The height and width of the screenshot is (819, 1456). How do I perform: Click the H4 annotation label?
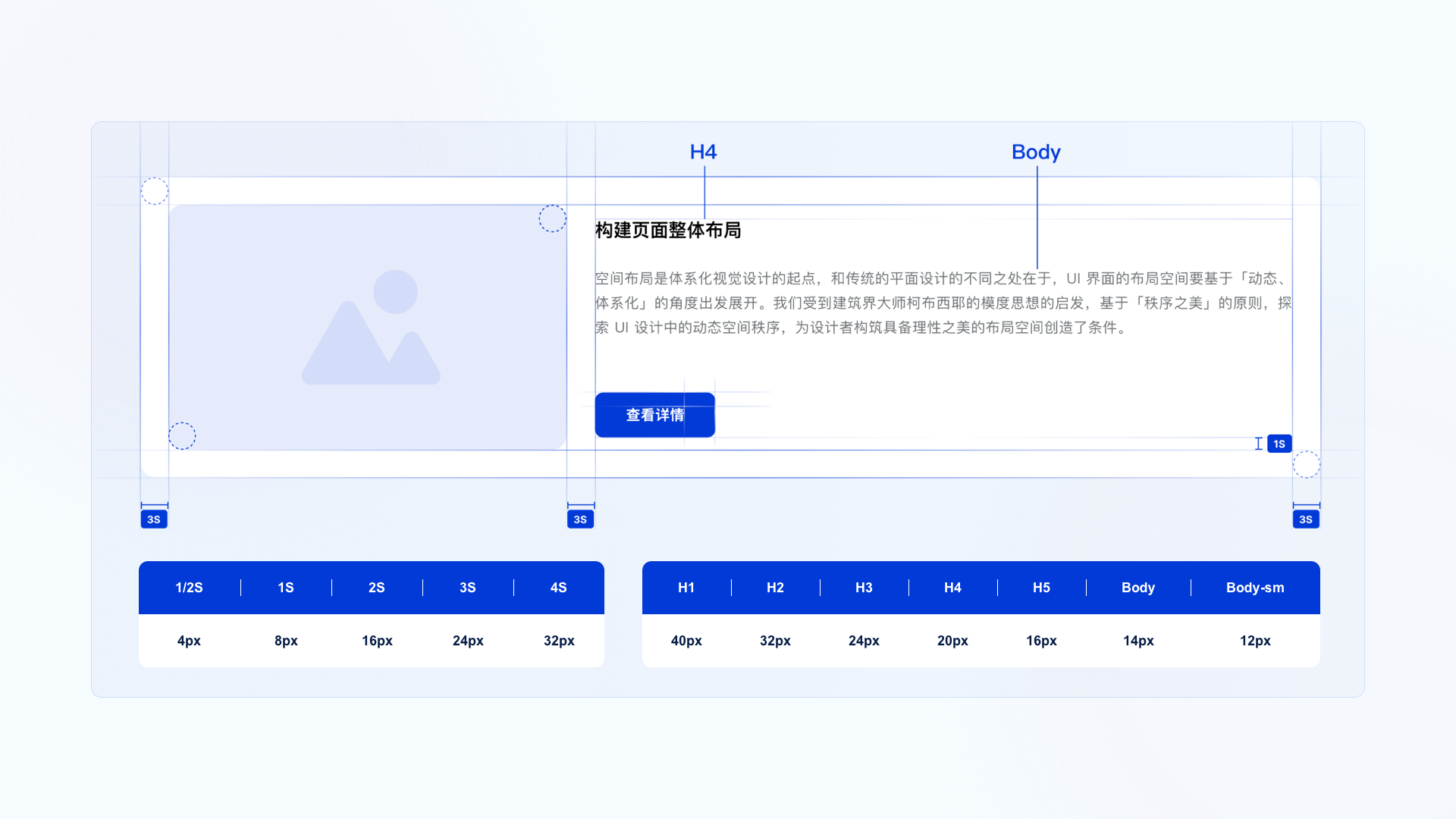[703, 152]
